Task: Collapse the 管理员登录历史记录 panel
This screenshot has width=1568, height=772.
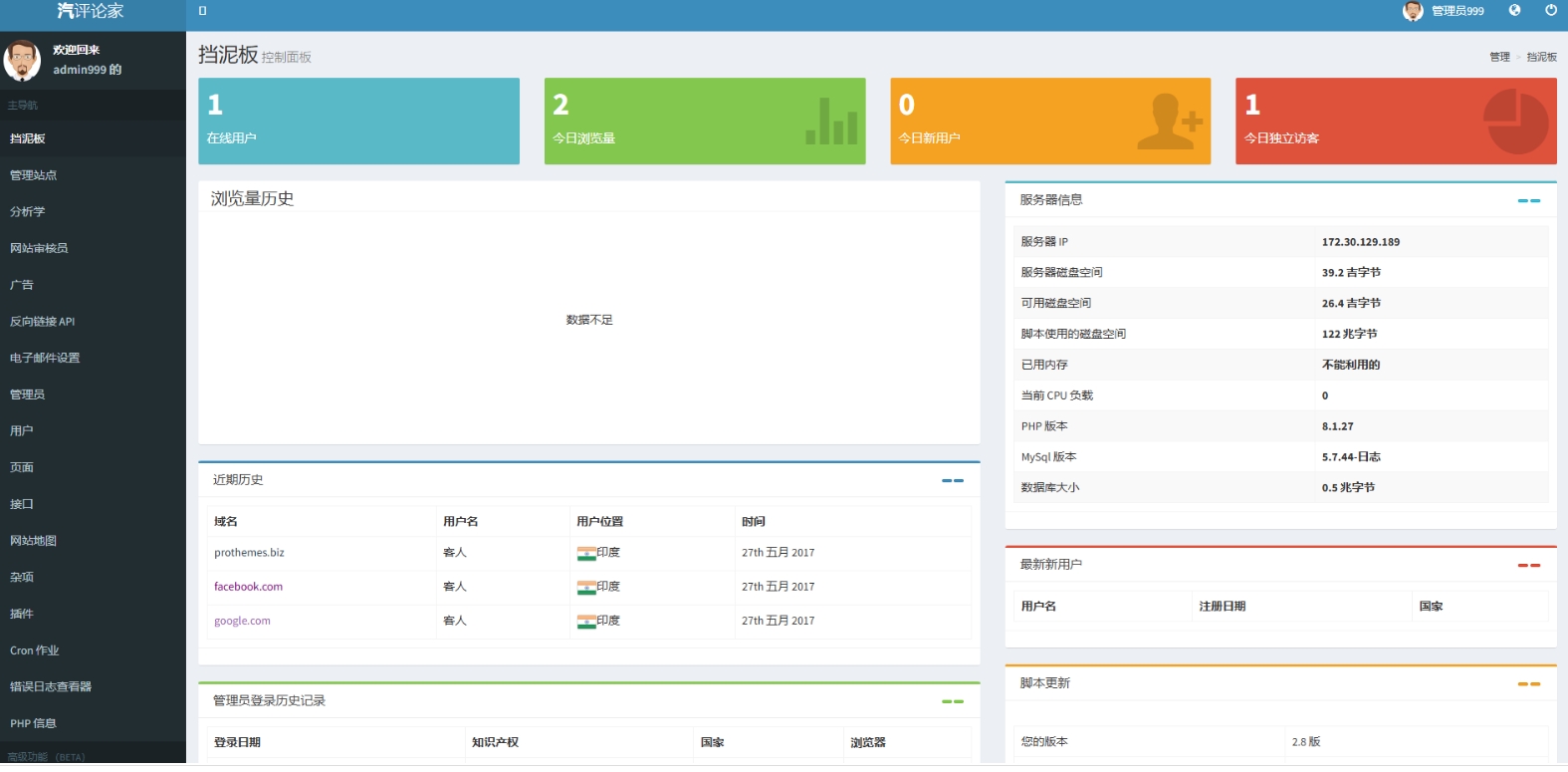Action: tap(952, 702)
